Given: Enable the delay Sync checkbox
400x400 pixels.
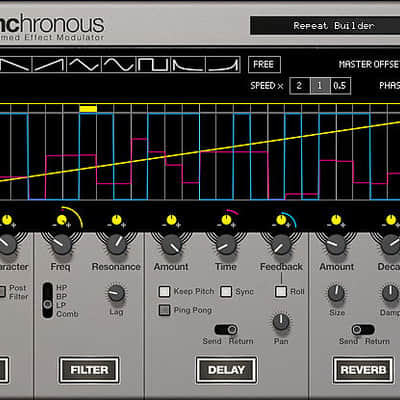Looking at the screenshot, I should (x=226, y=291).
